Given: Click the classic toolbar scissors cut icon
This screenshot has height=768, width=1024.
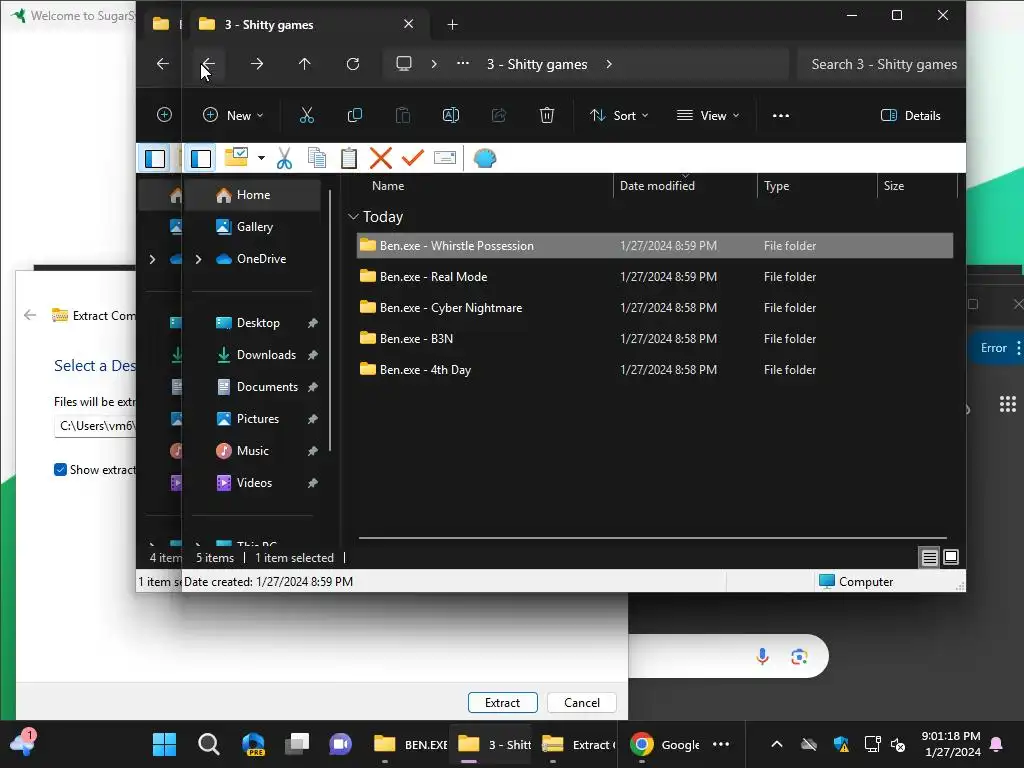Looking at the screenshot, I should tap(284, 158).
